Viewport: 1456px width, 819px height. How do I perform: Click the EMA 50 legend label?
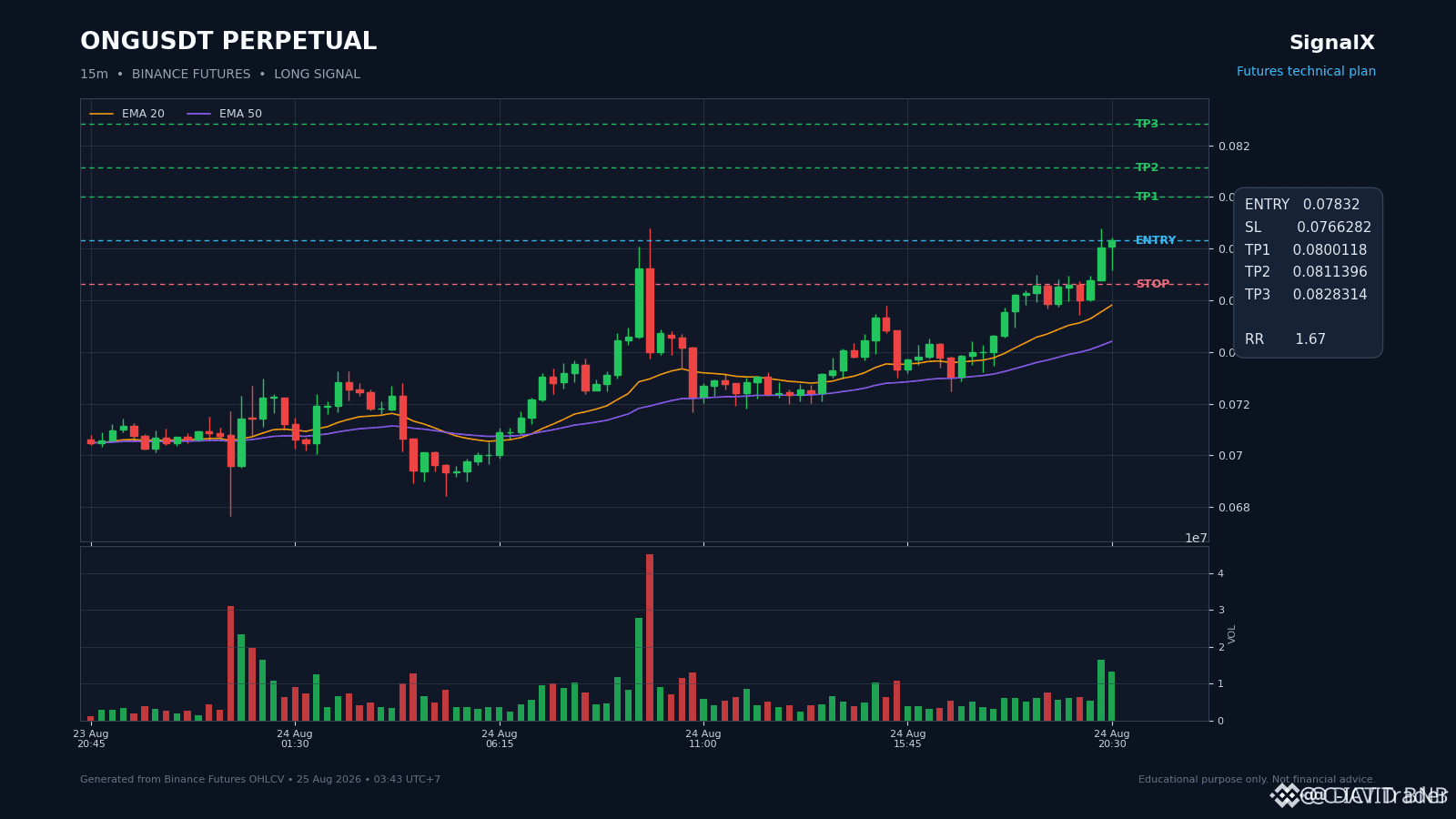pyautogui.click(x=240, y=115)
